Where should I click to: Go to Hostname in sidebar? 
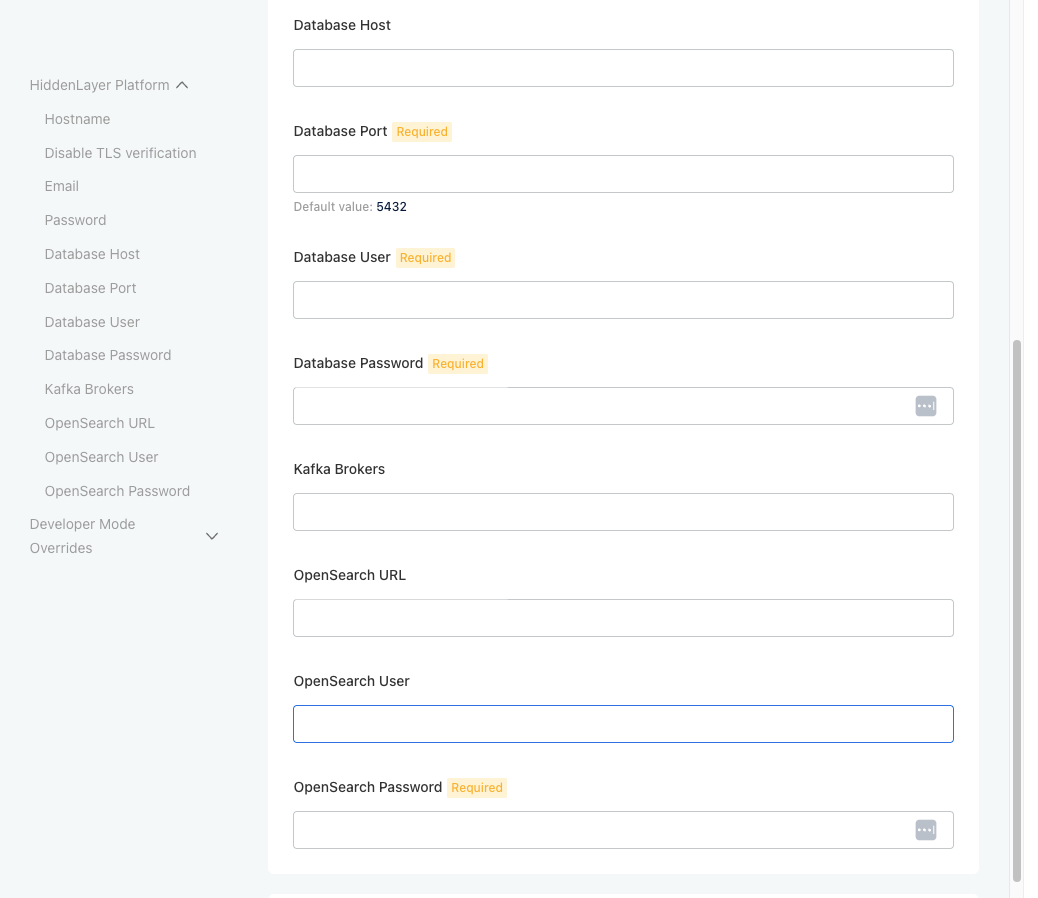[77, 119]
